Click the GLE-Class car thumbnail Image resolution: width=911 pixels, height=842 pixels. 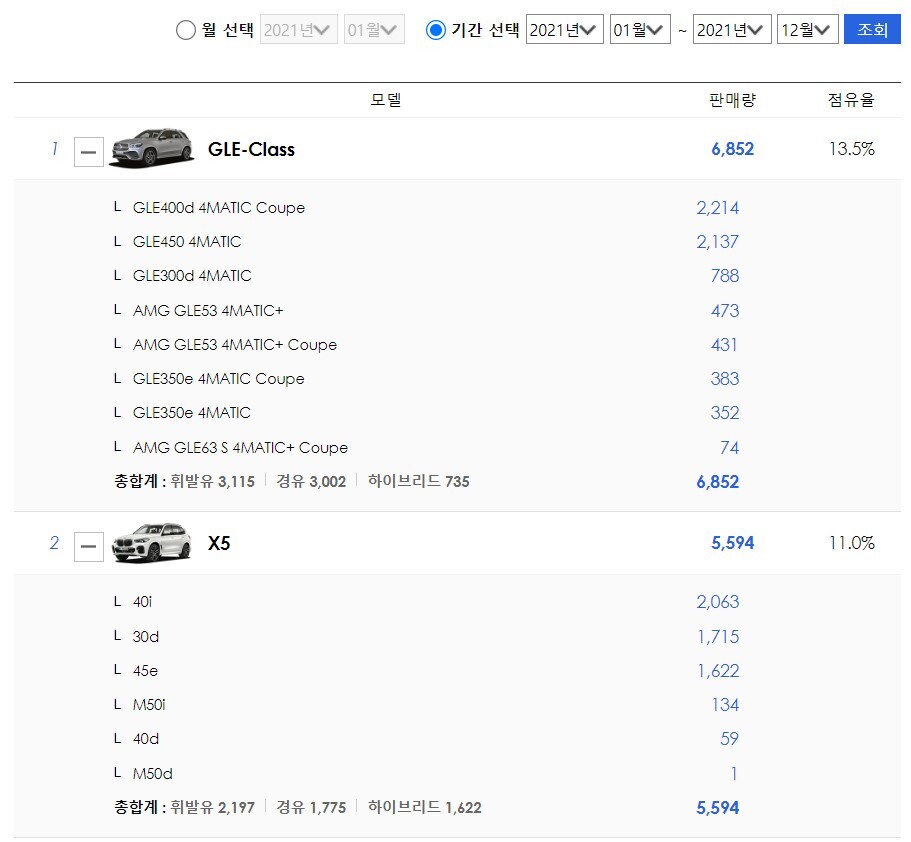point(152,149)
